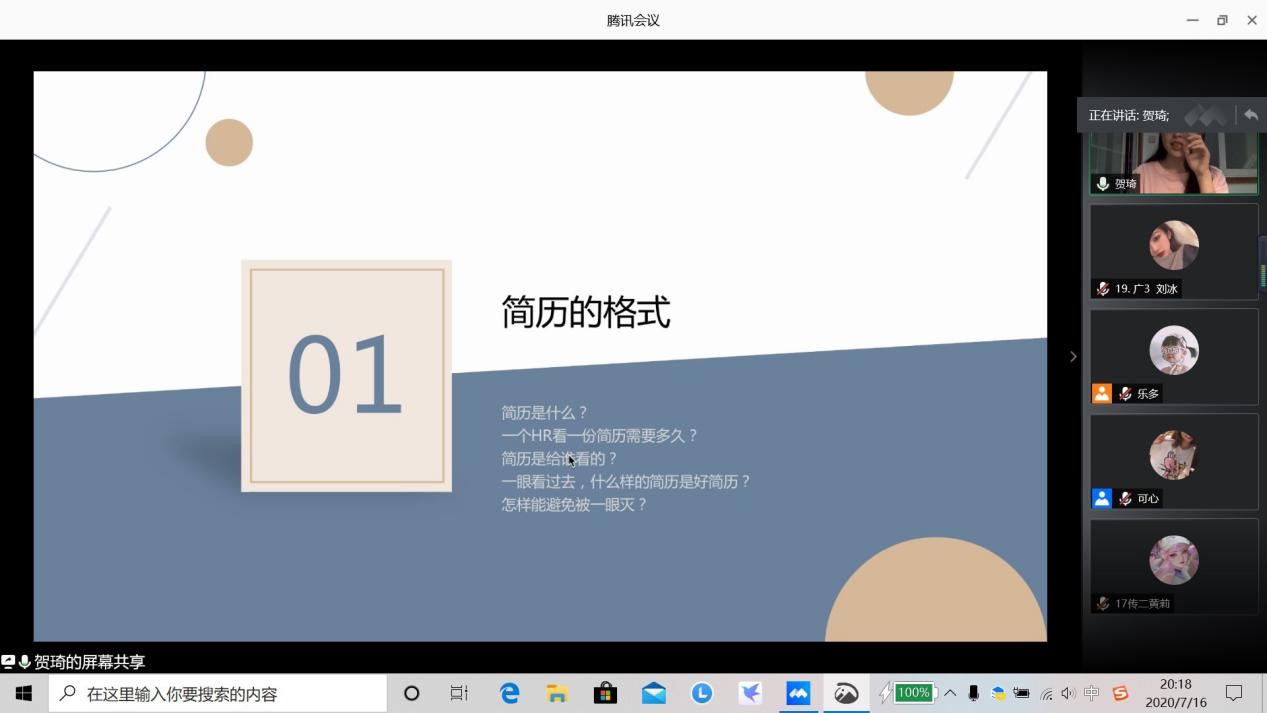This screenshot has width=1267, height=713.
Task: Click the 贺琦的屏幕共享 label
Action: click(89, 662)
